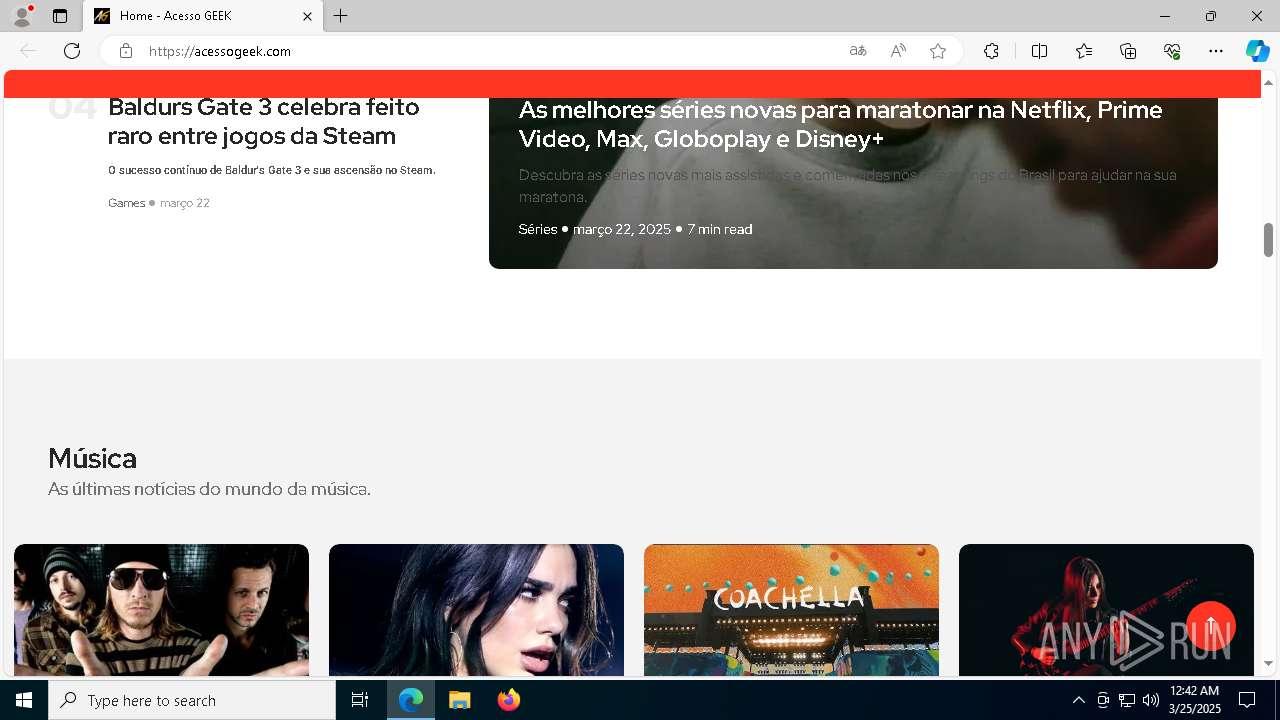Select the Home - Acesso GEEK tab
Image resolution: width=1280 pixels, height=720 pixels.
tap(203, 16)
